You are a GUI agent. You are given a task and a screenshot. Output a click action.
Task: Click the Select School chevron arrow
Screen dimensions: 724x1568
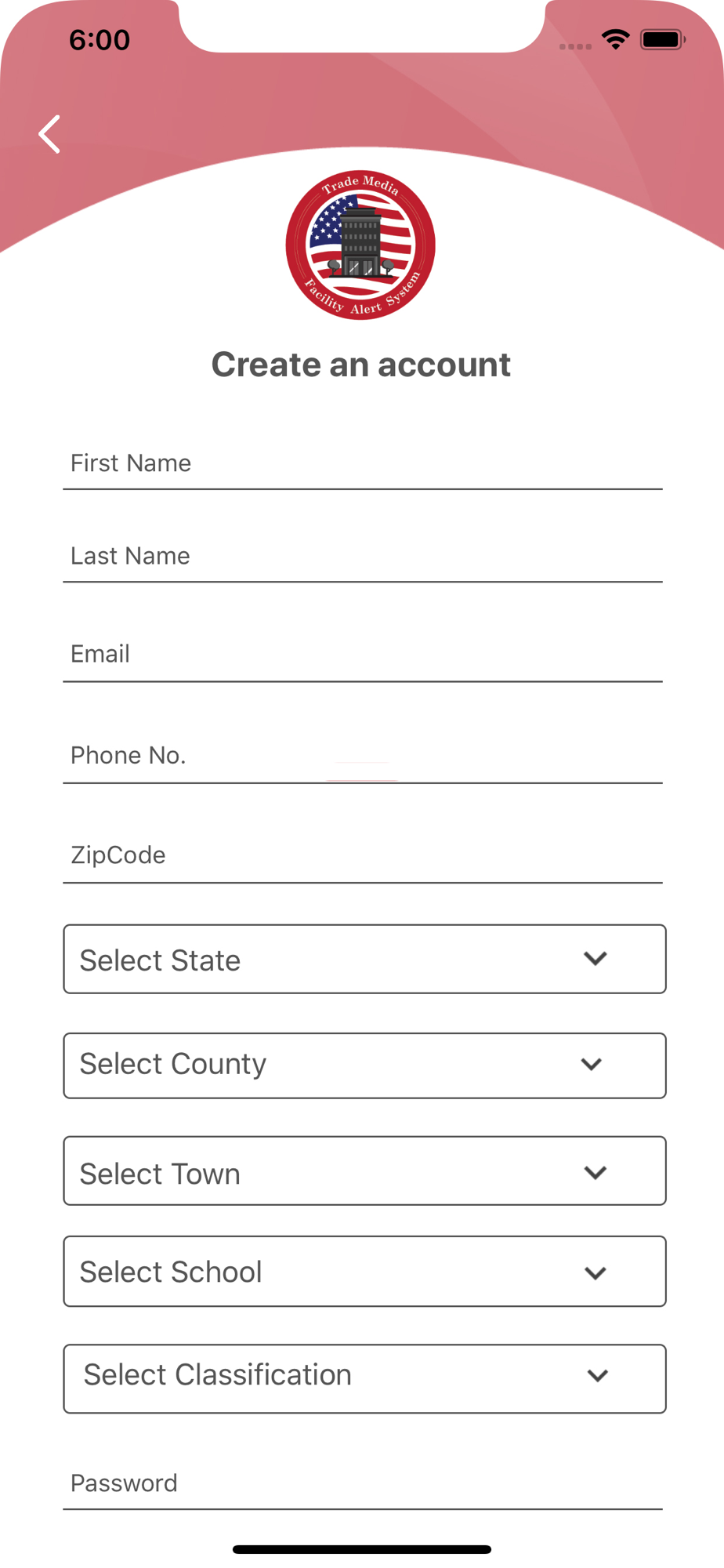595,1272
